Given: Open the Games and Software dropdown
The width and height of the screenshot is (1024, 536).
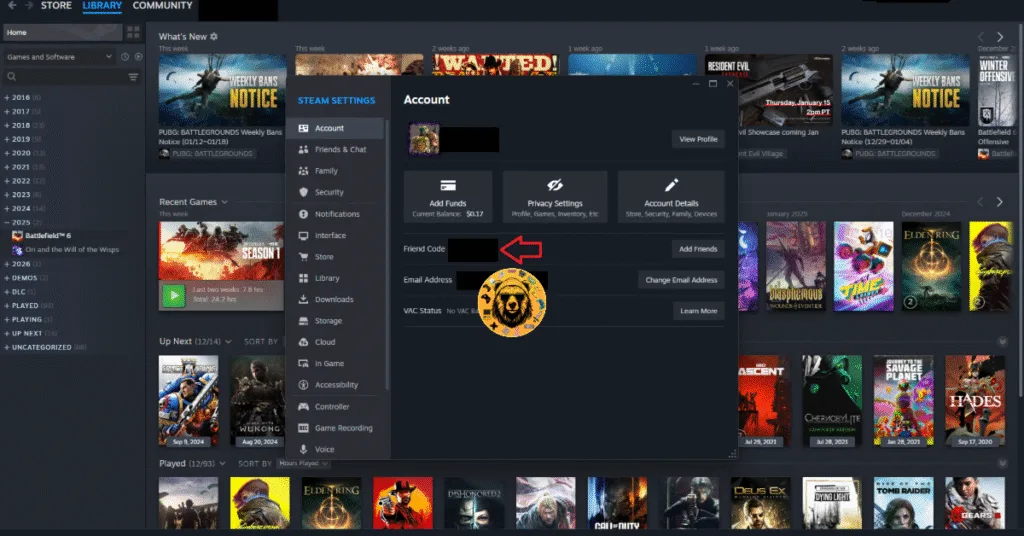Looking at the screenshot, I should (59, 57).
